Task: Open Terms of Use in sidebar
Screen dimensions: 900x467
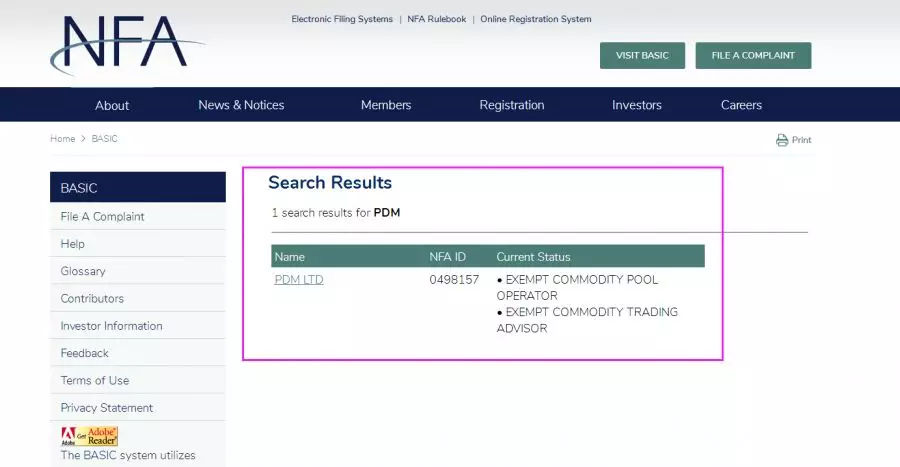Action: click(95, 380)
